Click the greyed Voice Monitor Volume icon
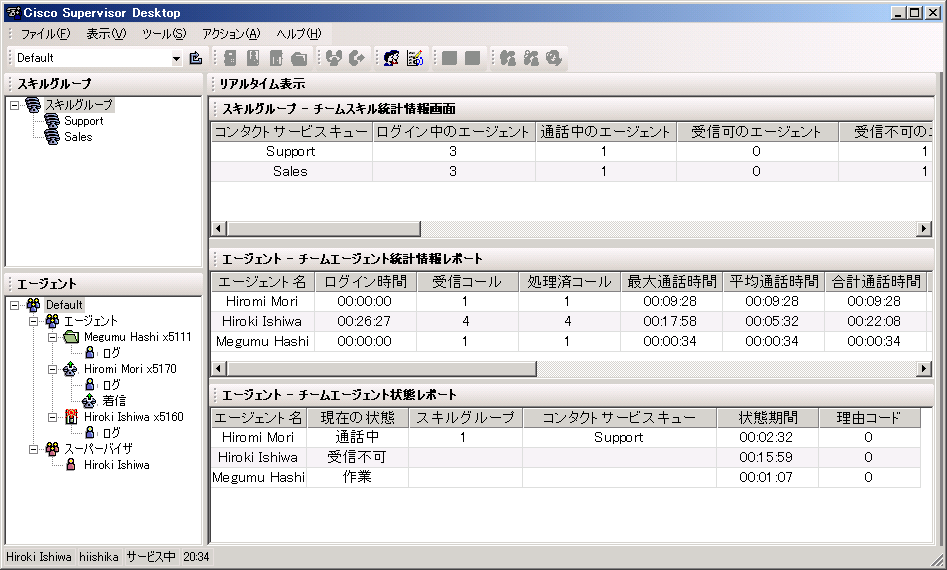This screenshot has width=947, height=570. 554,58
